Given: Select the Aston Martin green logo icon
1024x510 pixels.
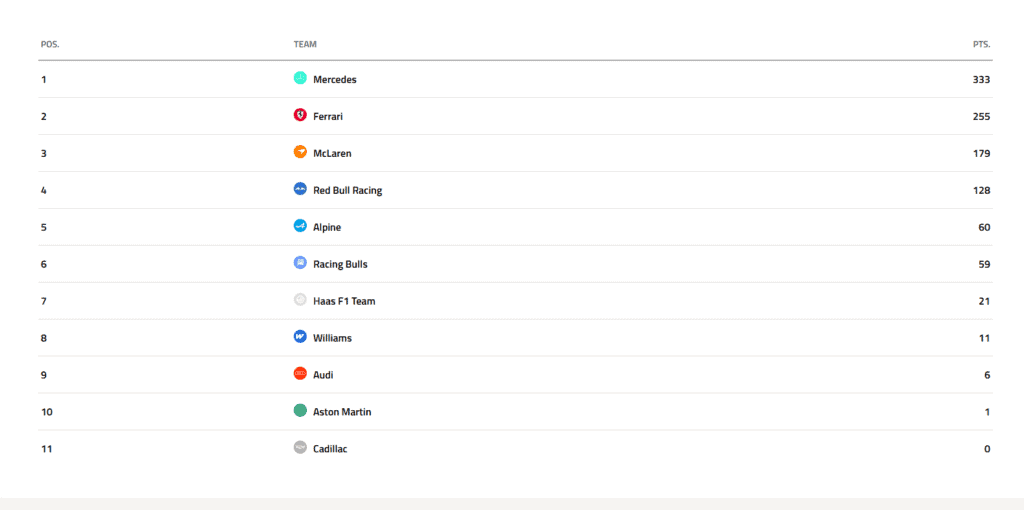Looking at the screenshot, I should click(300, 411).
